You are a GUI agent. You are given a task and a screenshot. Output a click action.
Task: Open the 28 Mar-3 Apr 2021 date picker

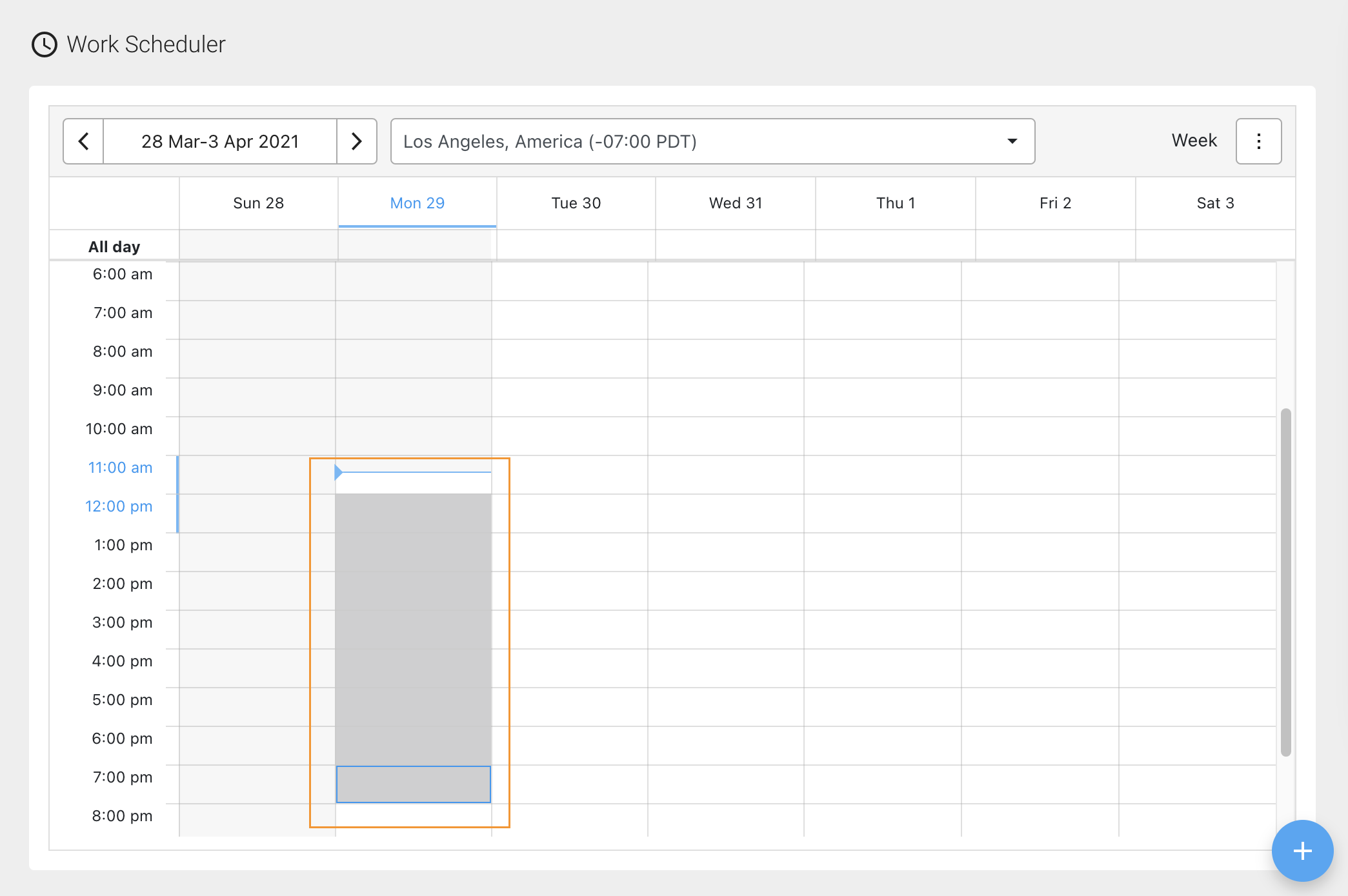(220, 141)
